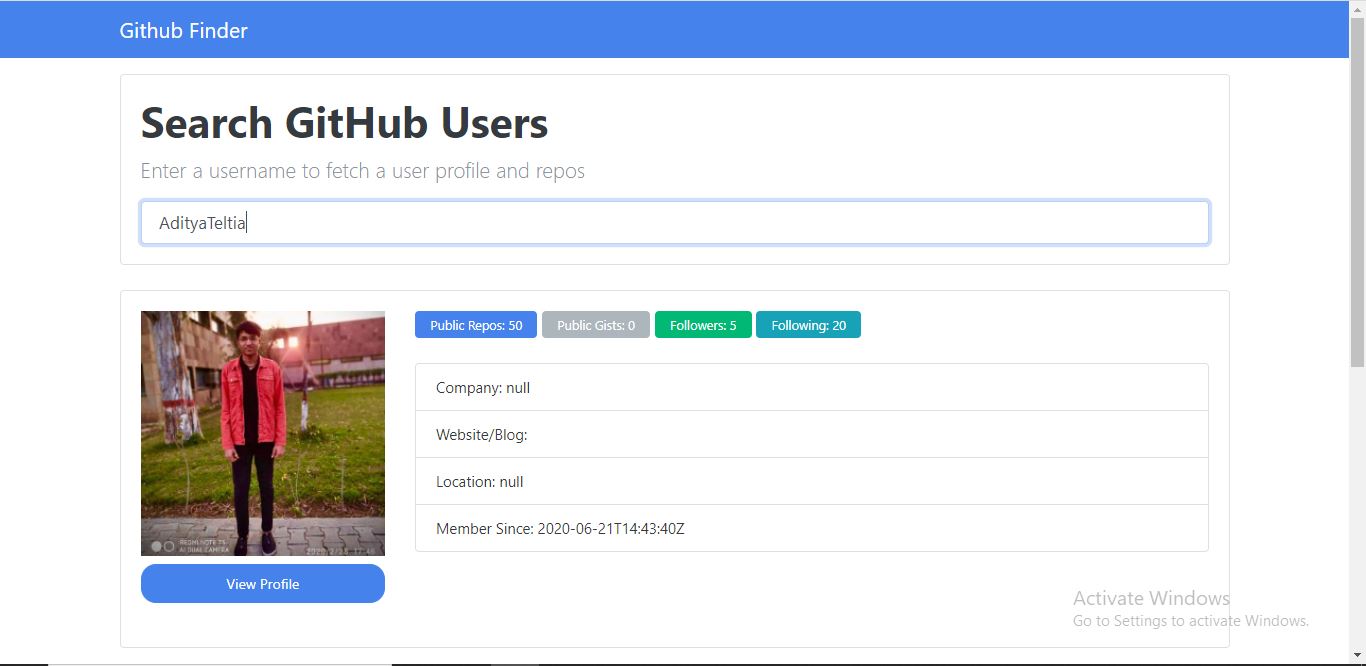1366x666 pixels.
Task: Open the user's profile avatar photo
Action: pyautogui.click(x=262, y=432)
